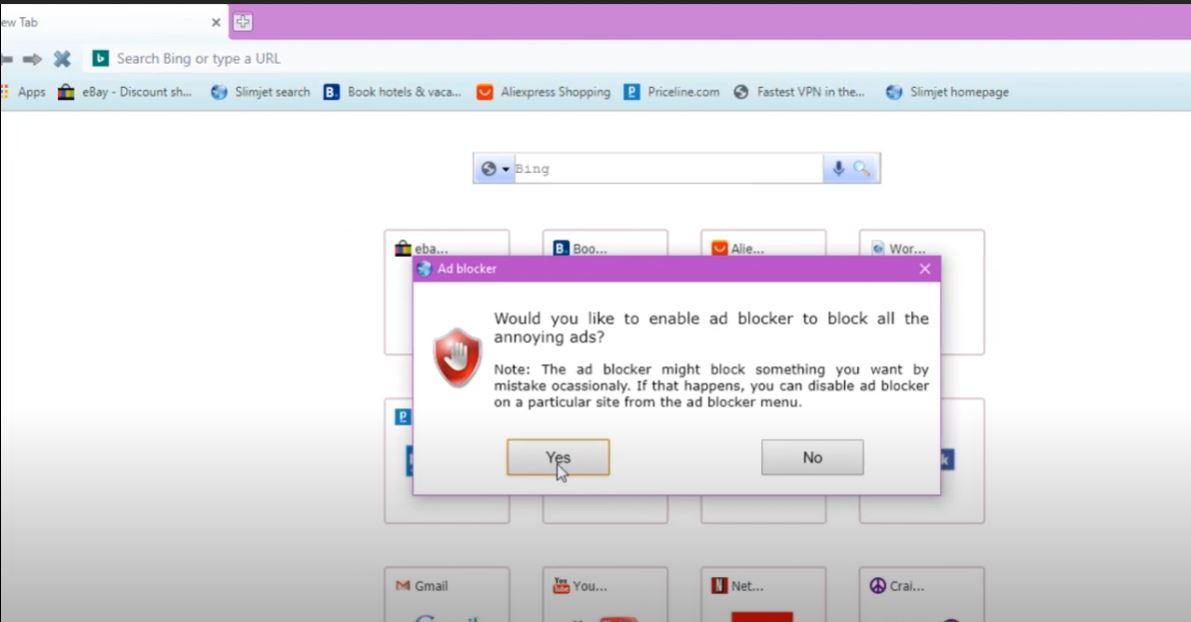Close the New Tab tab
Viewport: 1191px width, 622px height.
[216, 23]
